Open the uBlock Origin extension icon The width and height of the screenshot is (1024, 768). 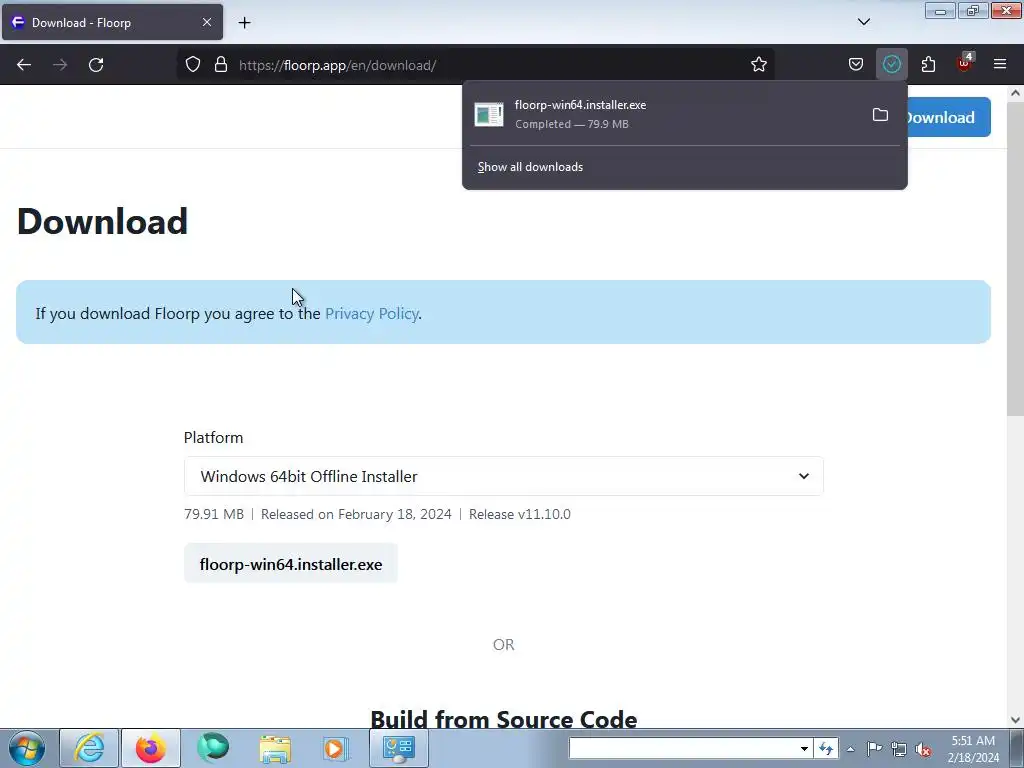(964, 64)
